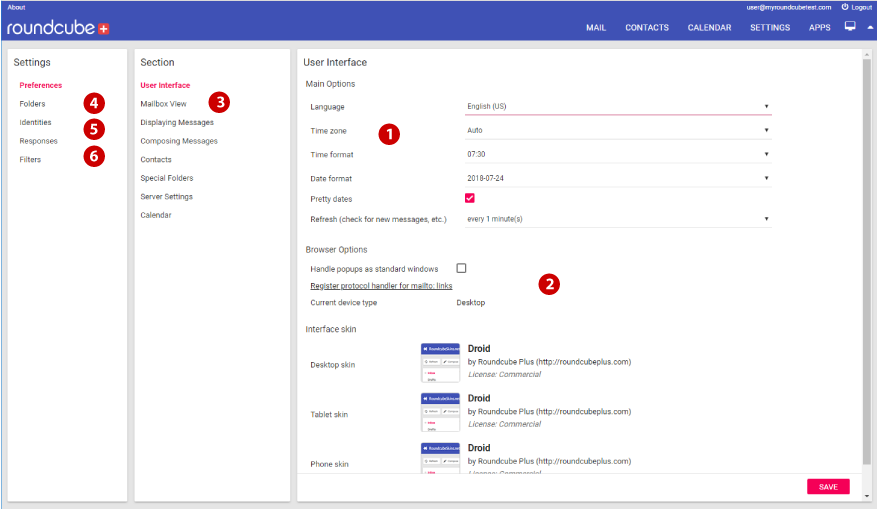Open the Contacts section in the Section list

coord(155,159)
